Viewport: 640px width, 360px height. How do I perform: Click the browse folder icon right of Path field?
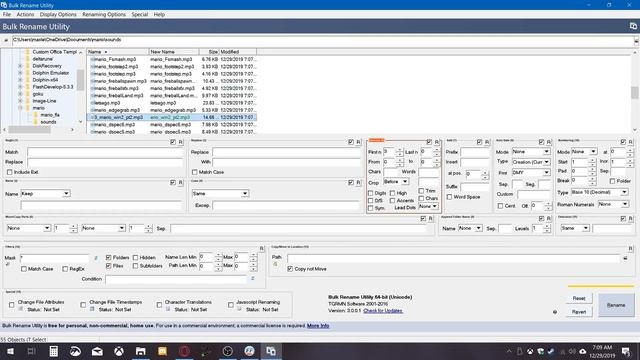pos(625,258)
